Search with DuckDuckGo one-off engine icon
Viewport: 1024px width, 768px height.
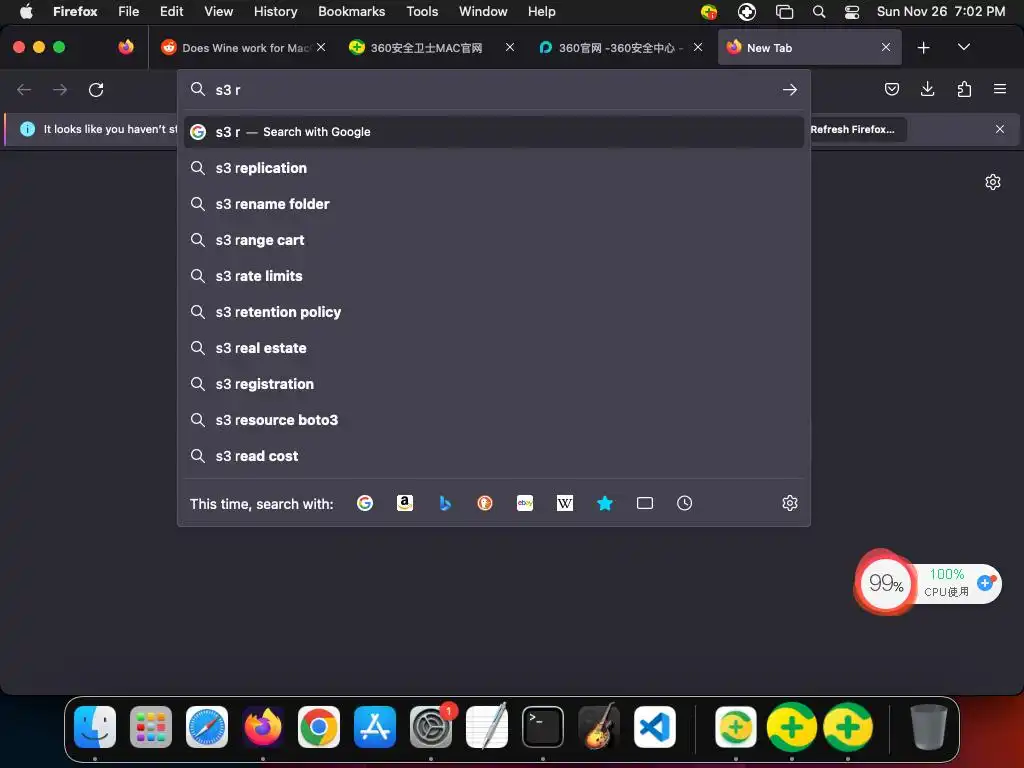pyautogui.click(x=485, y=503)
